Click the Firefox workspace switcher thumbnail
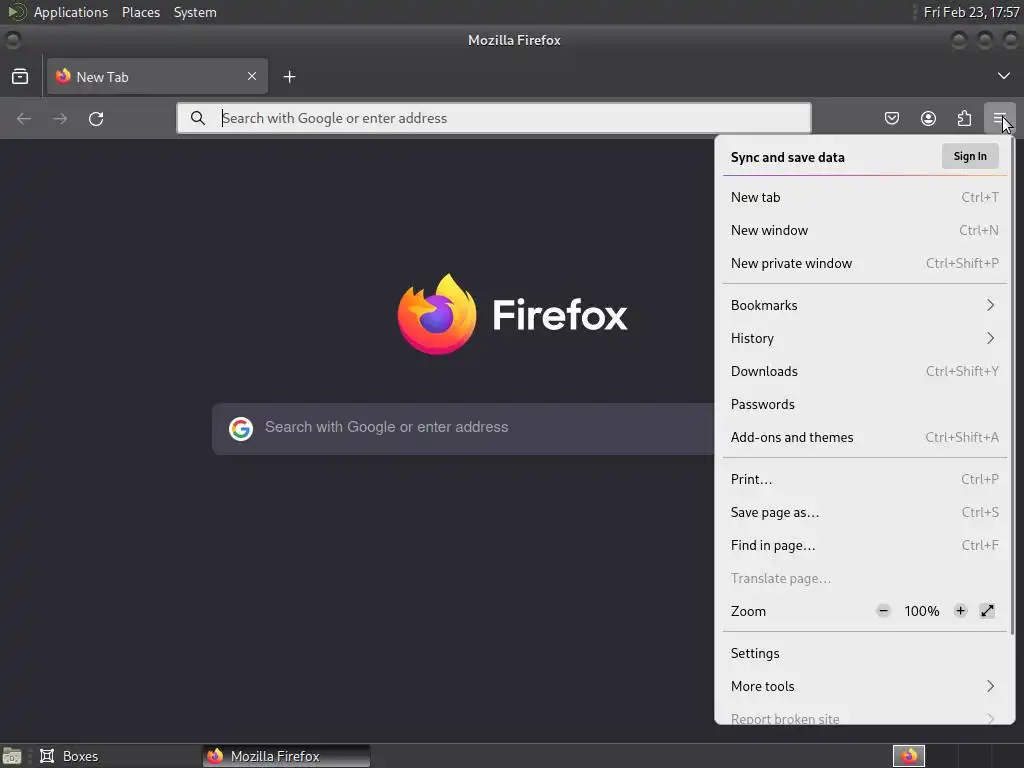 (x=909, y=756)
